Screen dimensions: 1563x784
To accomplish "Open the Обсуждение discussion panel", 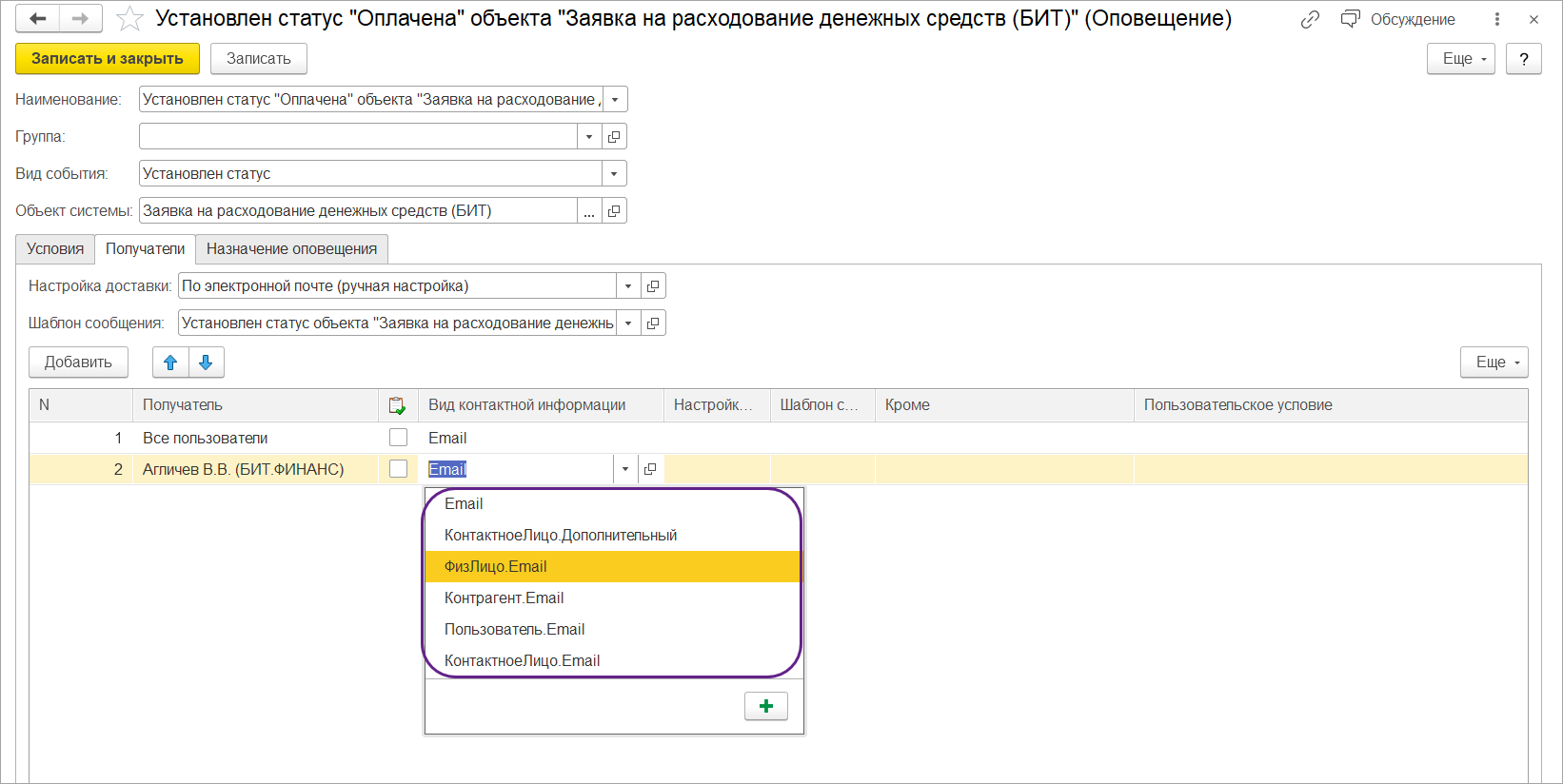I will [x=1398, y=19].
